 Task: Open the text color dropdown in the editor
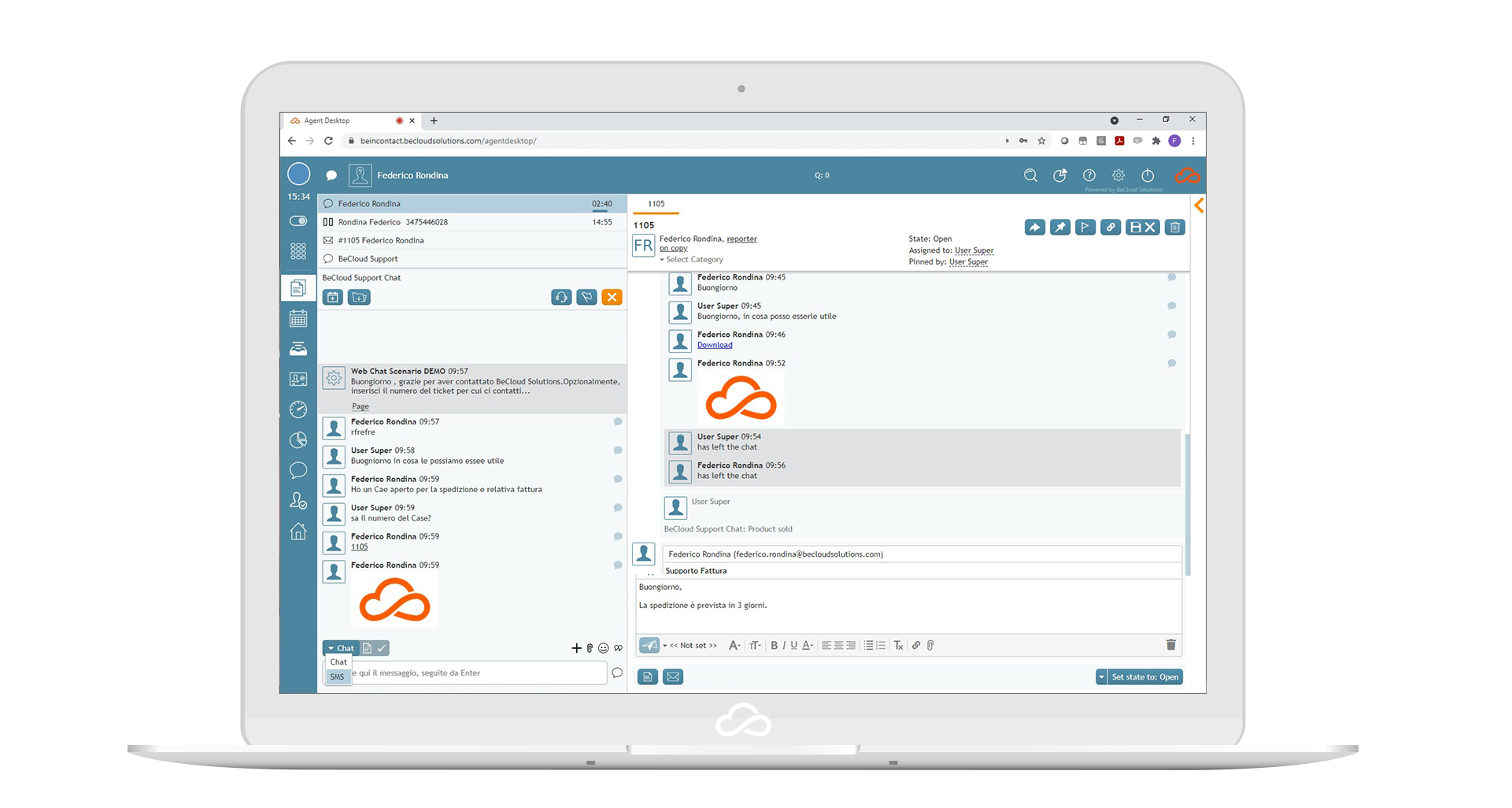(x=808, y=646)
